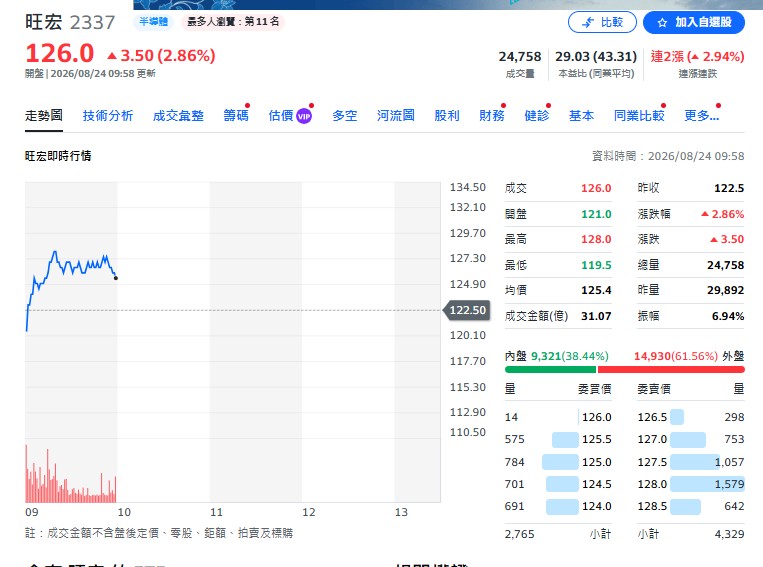Screen dimensions: 763x567
Task: Click the 29.03 (43.31) 本益比 value
Action: (596, 57)
